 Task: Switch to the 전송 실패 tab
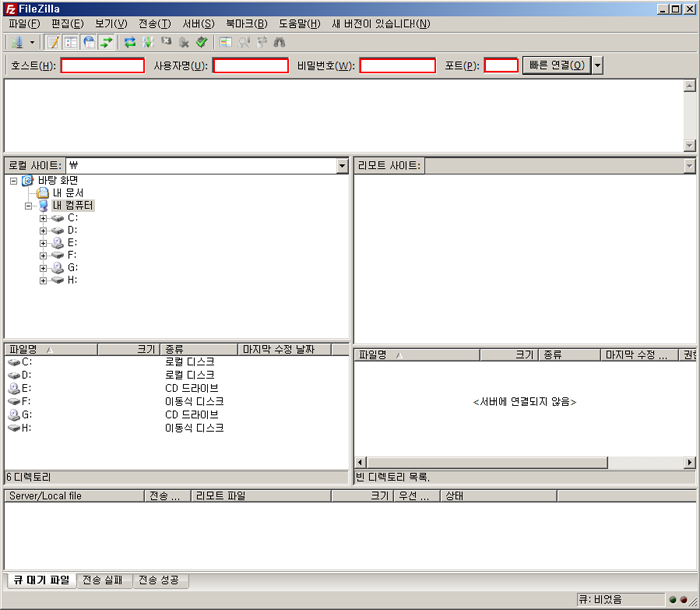point(103,580)
